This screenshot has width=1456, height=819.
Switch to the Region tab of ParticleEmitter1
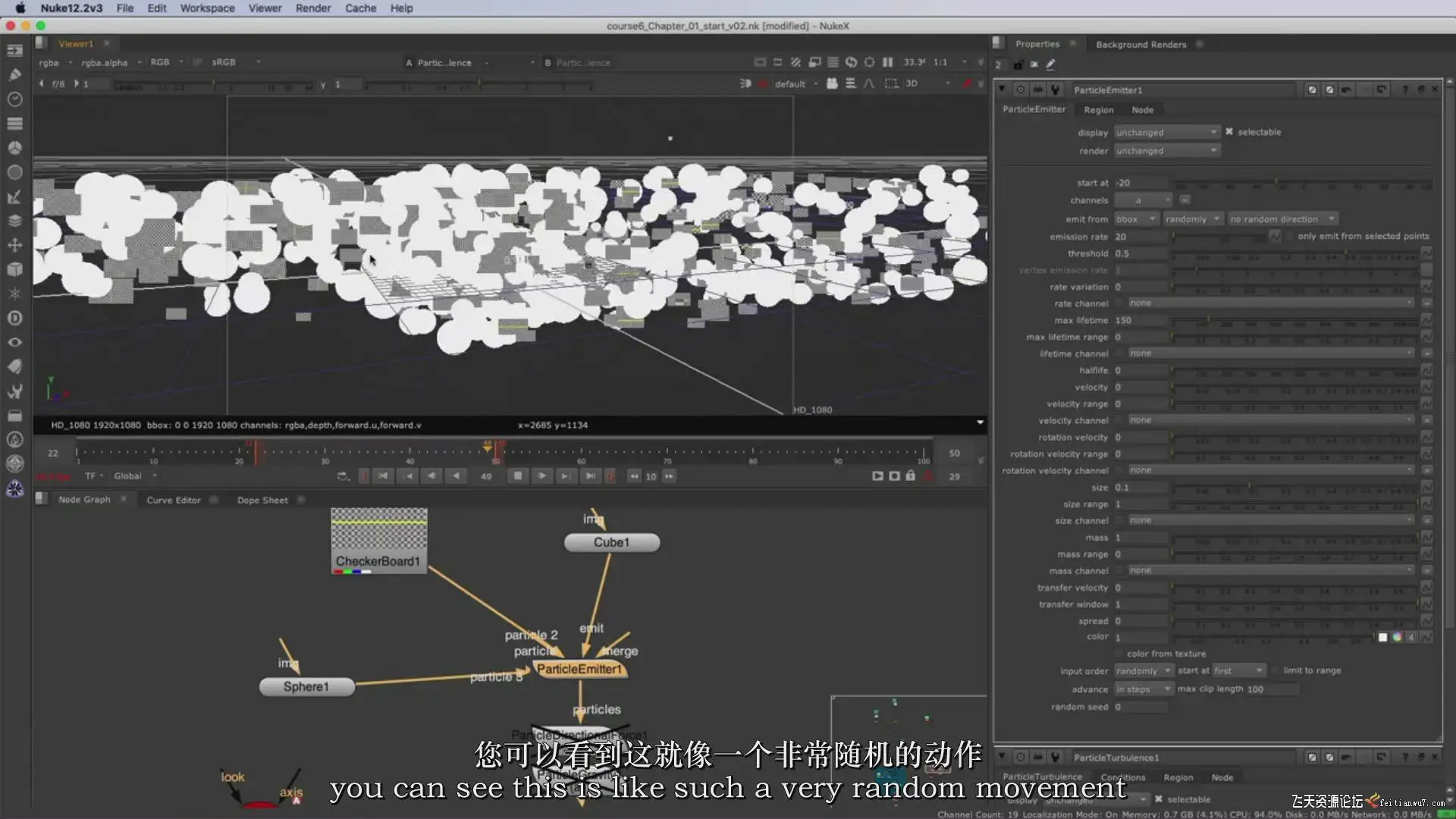(1098, 110)
